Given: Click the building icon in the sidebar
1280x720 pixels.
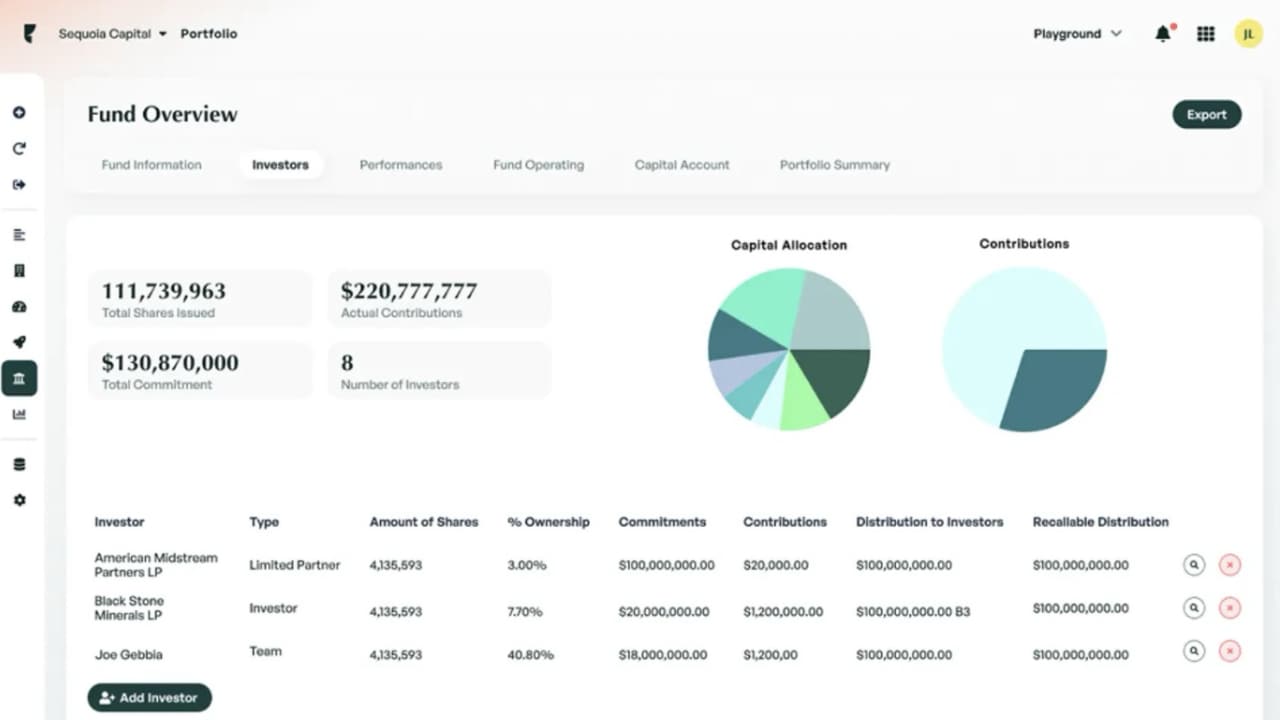Looking at the screenshot, I should (x=20, y=270).
